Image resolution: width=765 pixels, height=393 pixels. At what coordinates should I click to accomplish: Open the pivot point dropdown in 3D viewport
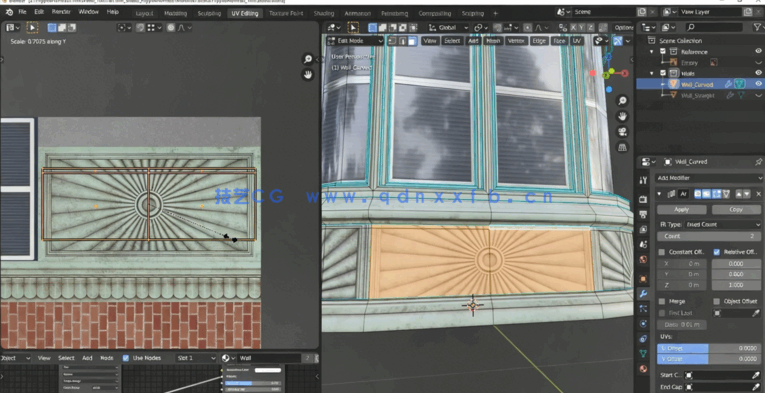(481, 28)
